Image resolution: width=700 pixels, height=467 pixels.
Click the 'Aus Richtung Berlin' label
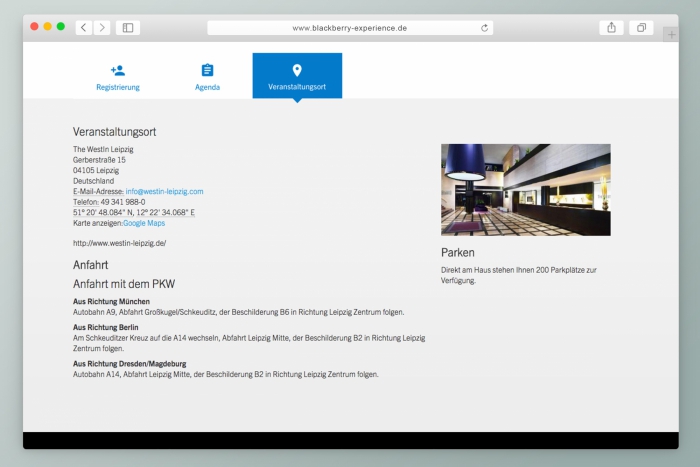click(x=105, y=327)
